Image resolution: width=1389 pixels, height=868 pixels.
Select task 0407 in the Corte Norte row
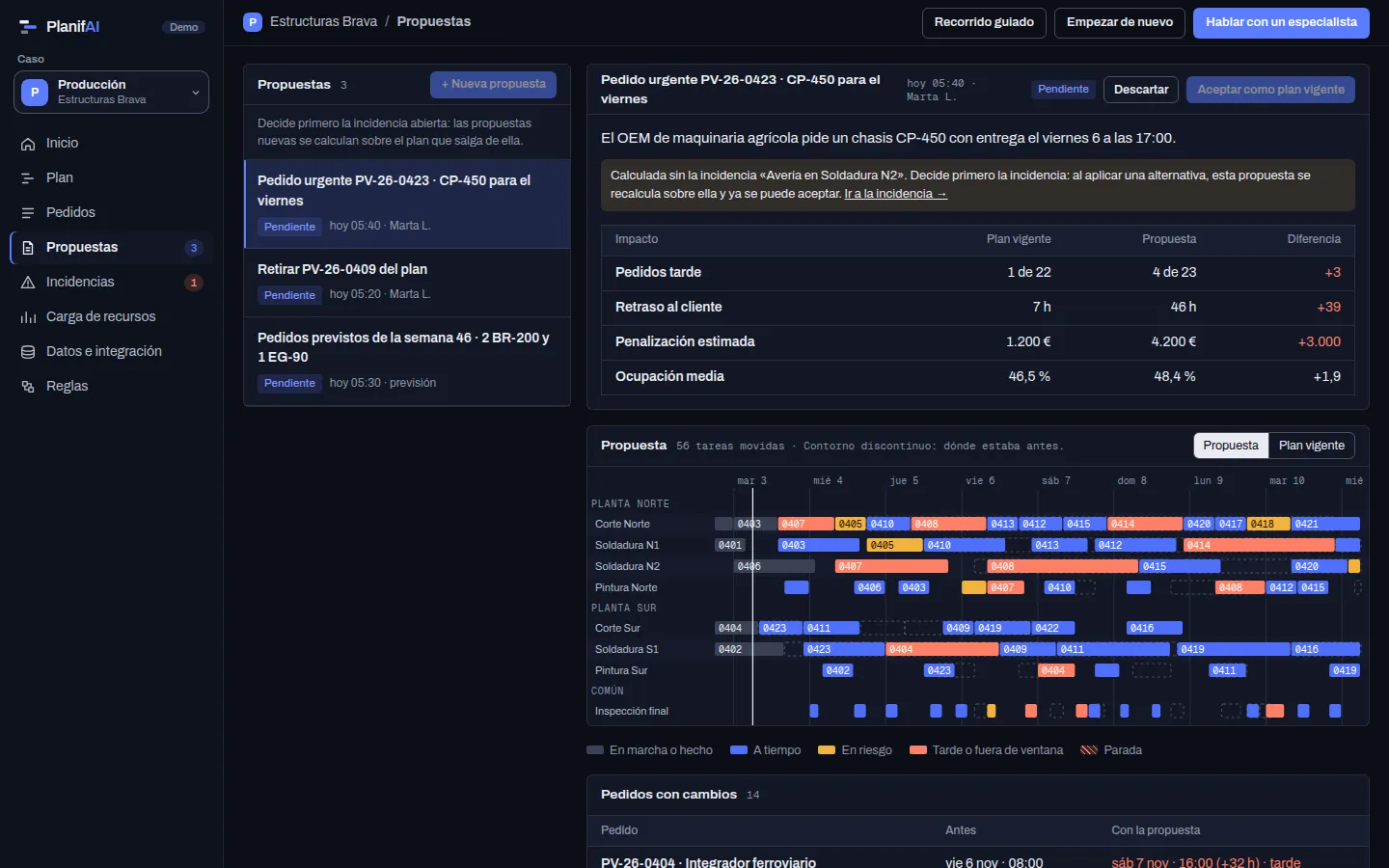tap(805, 524)
